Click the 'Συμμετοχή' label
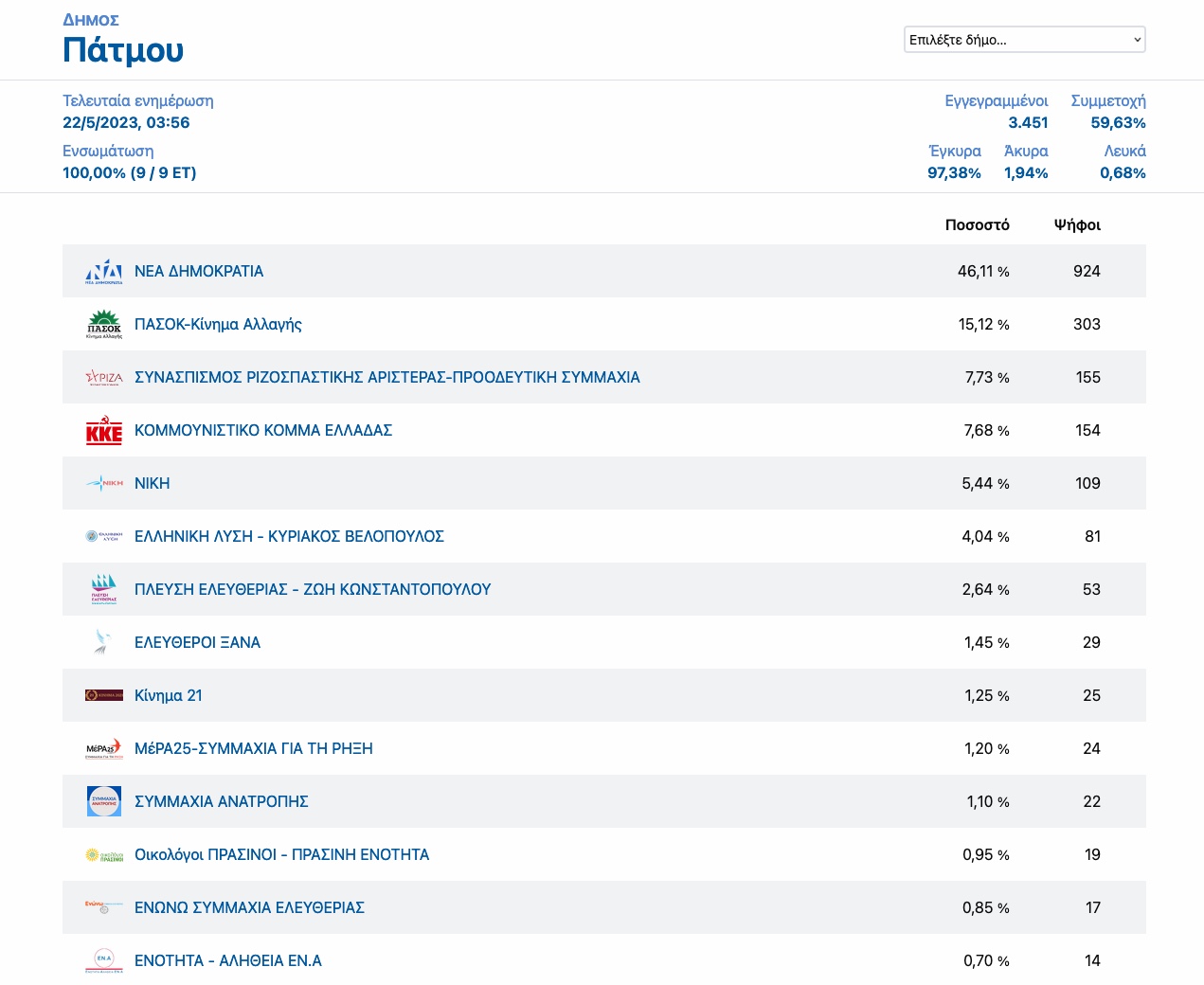The image size is (1204, 985). coord(1108,100)
